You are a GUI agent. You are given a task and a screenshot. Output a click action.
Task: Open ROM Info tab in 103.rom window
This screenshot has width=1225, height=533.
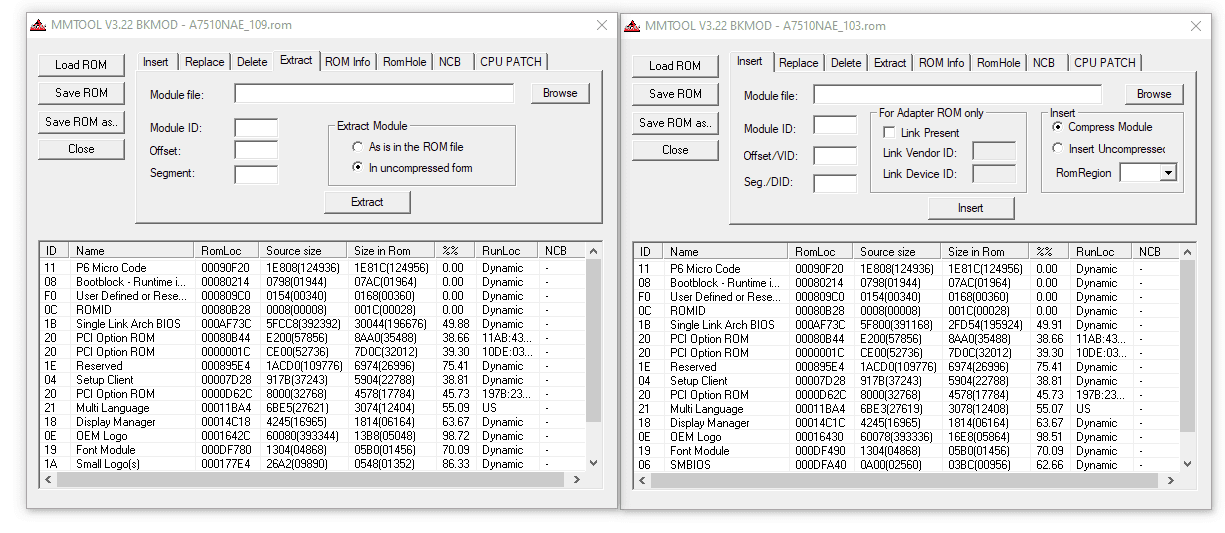click(x=941, y=63)
